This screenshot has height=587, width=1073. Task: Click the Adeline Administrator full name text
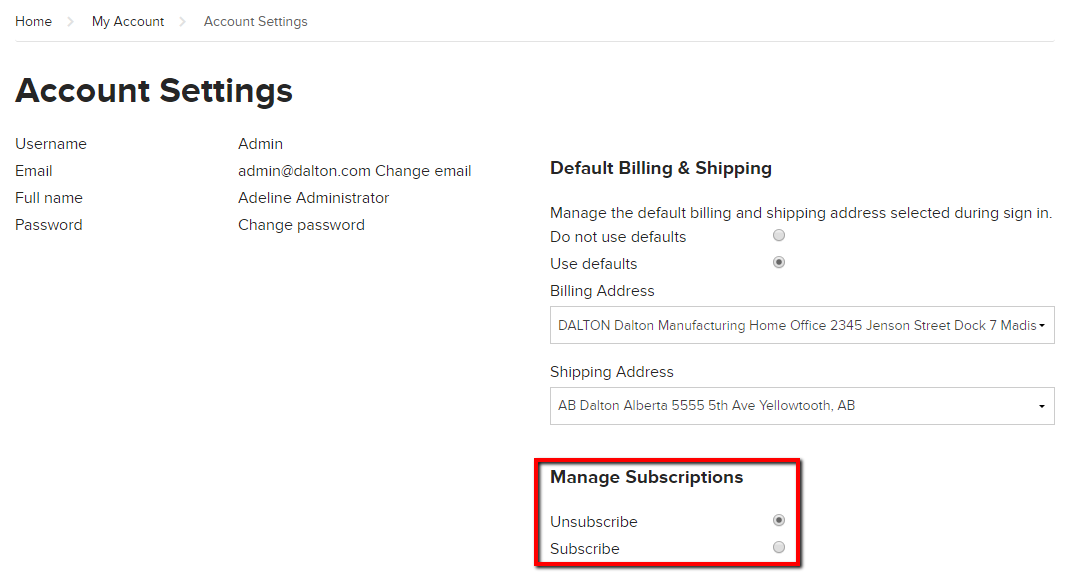313,197
